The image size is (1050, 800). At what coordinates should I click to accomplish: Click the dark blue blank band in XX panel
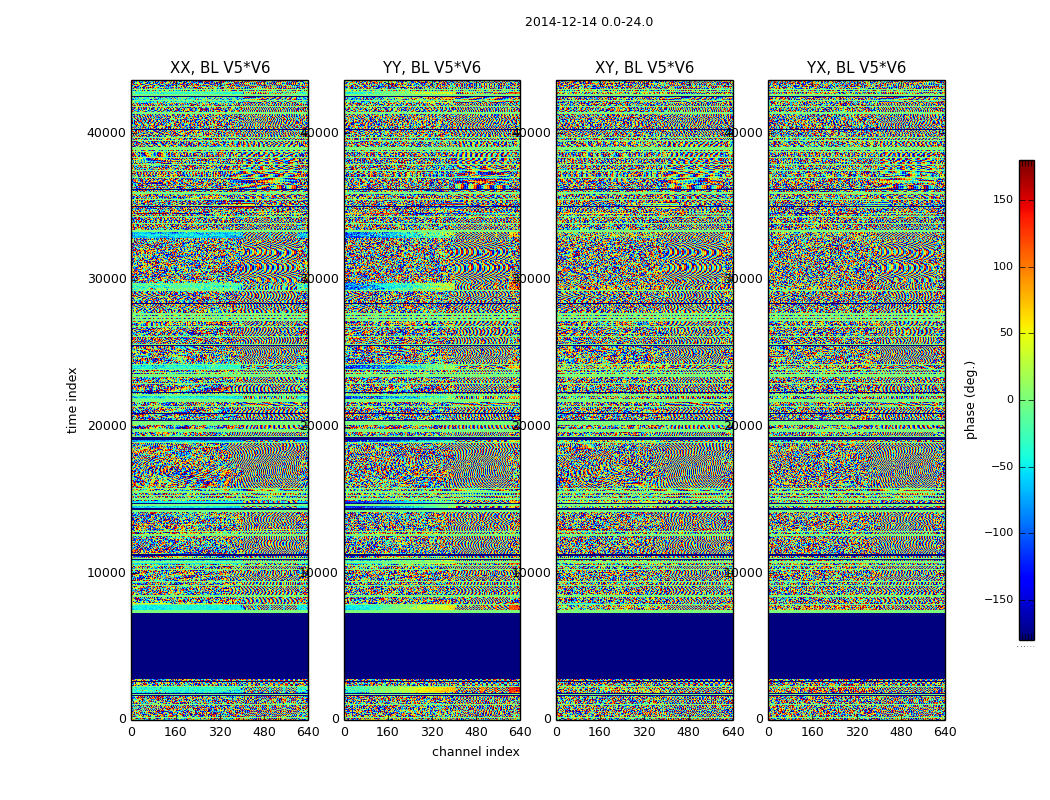pos(220,645)
